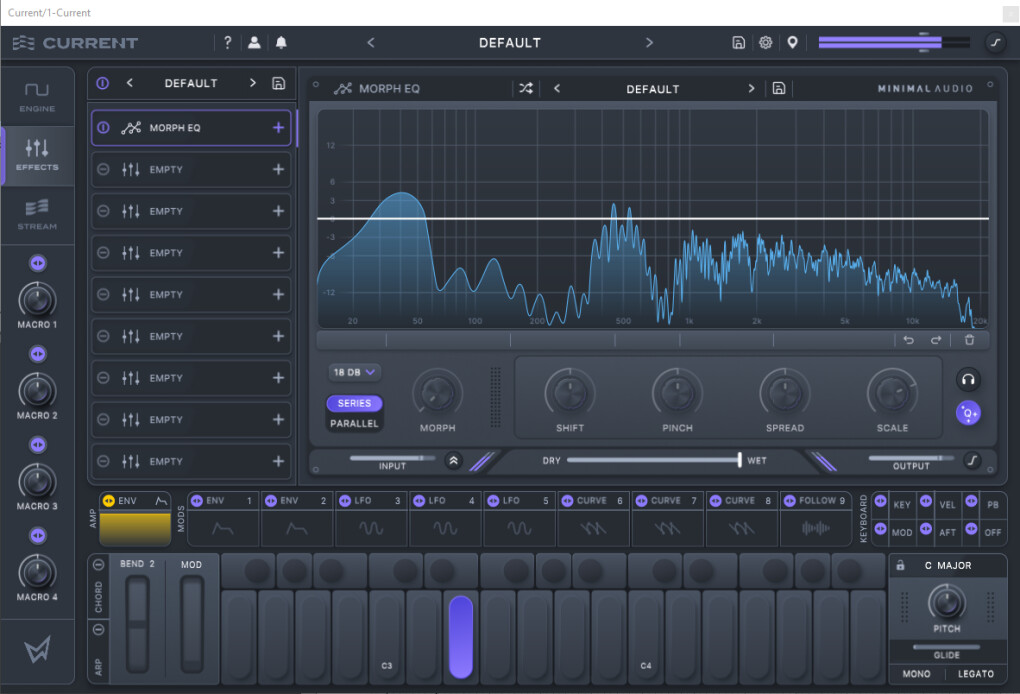Select the FOLLOW 9 modulator tab
The image size is (1020, 694).
tap(816, 519)
